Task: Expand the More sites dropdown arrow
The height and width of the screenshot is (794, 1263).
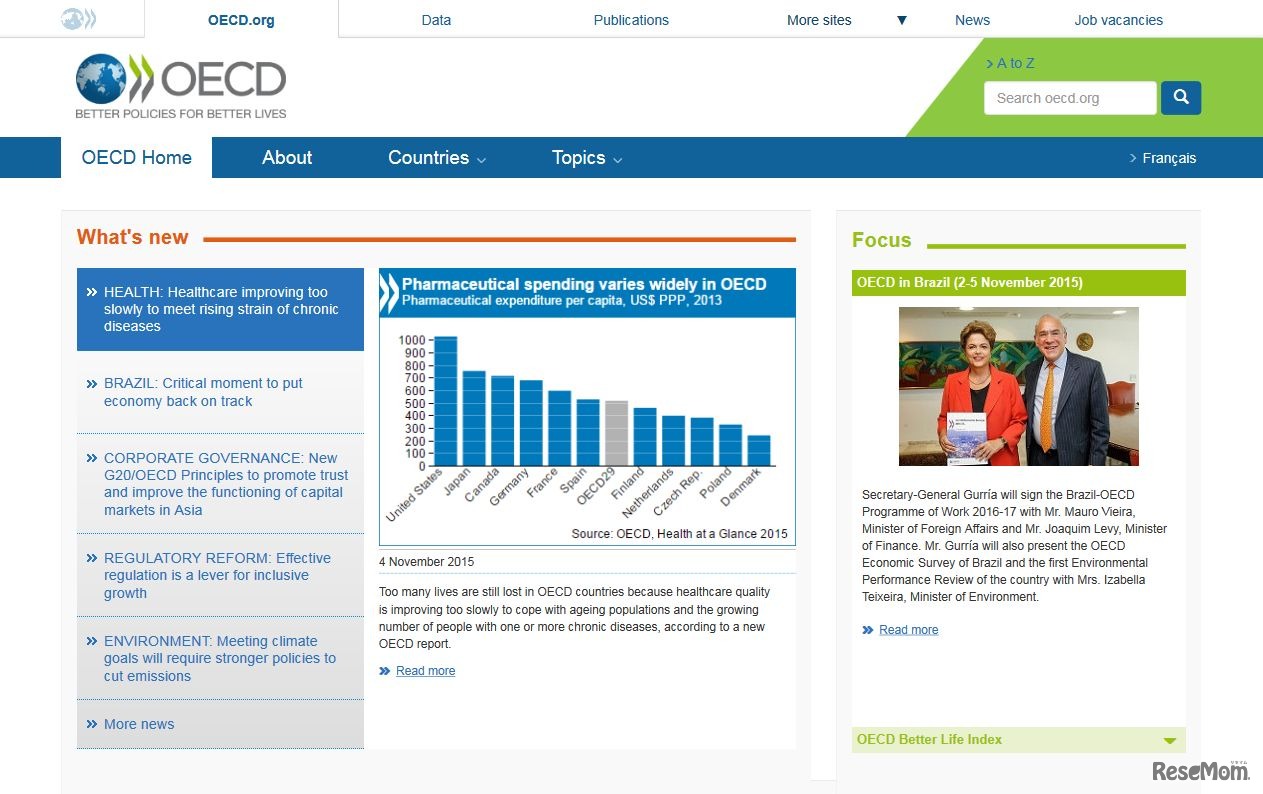Action: click(902, 19)
